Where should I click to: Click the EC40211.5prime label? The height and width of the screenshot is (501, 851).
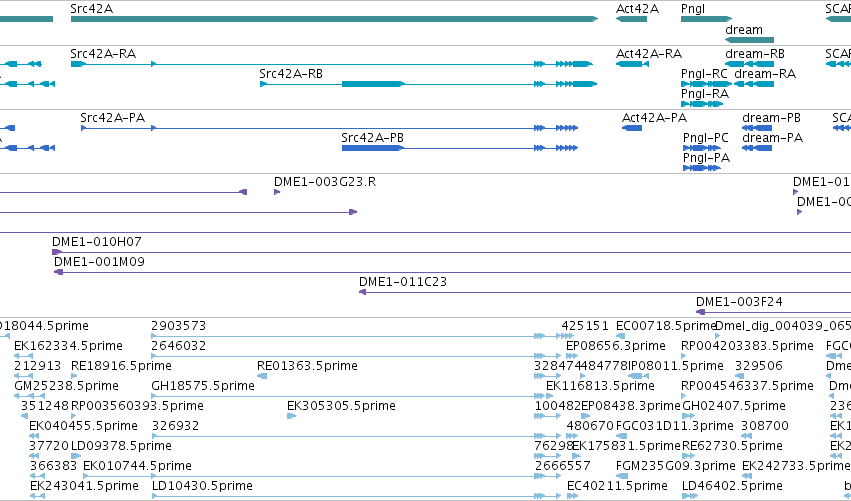pos(617,486)
